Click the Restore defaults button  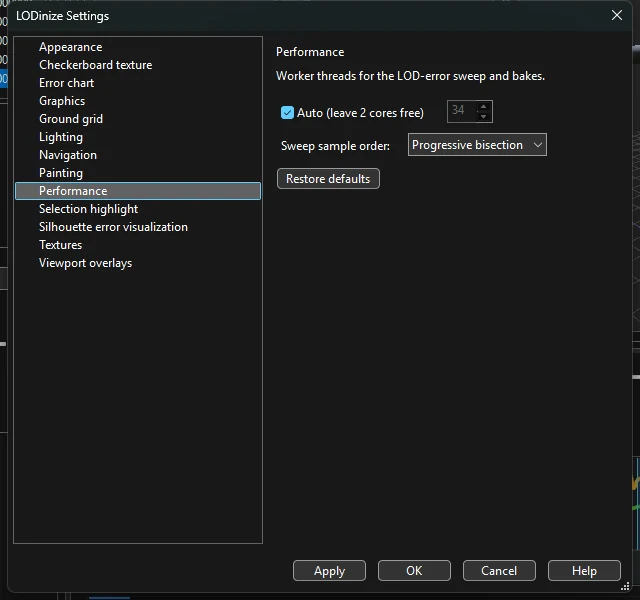pyautogui.click(x=328, y=179)
